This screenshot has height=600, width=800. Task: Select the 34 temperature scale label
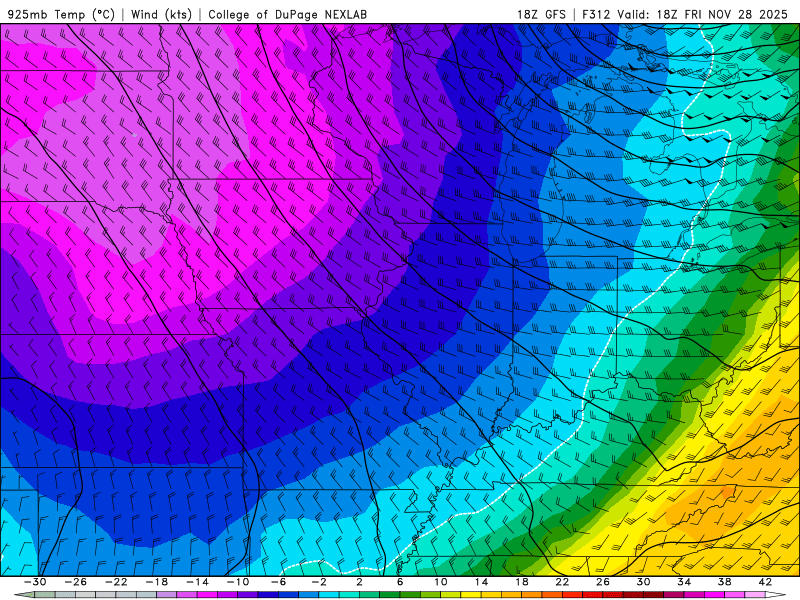click(684, 582)
